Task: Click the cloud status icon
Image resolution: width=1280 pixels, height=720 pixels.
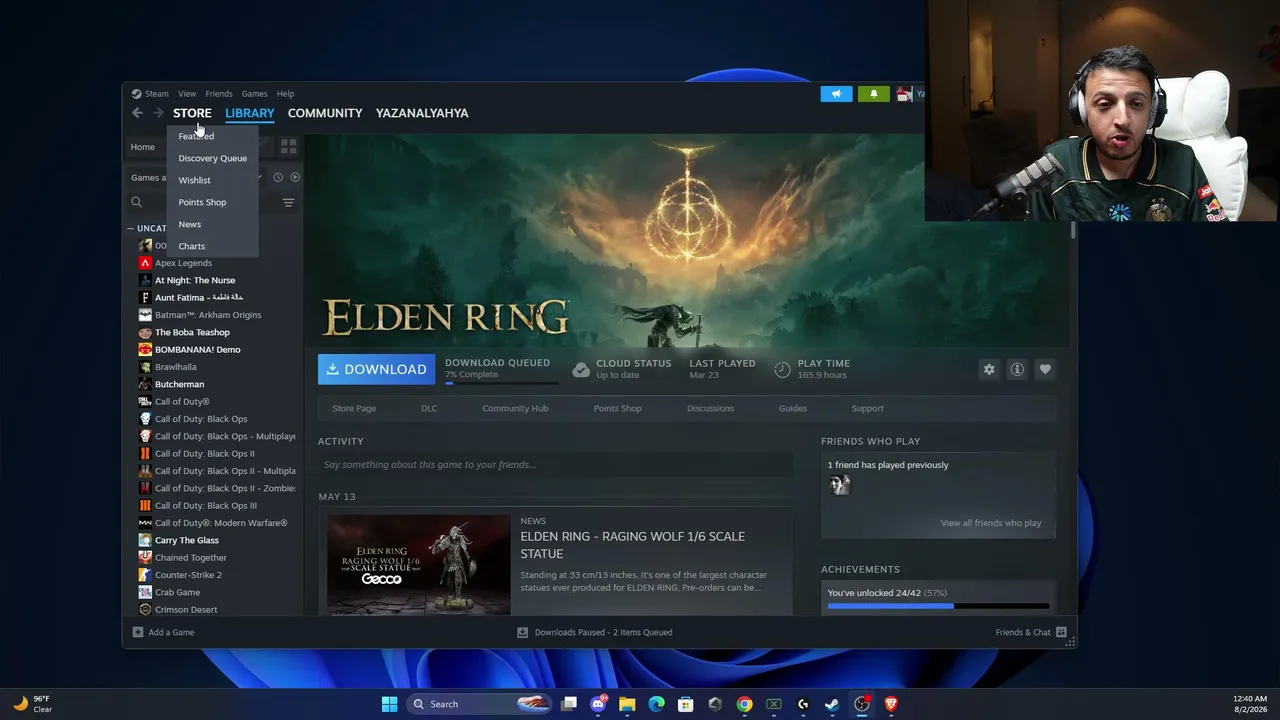Action: [x=581, y=369]
